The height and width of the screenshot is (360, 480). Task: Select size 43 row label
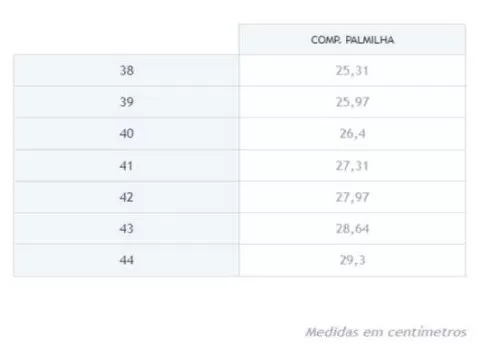127,229
